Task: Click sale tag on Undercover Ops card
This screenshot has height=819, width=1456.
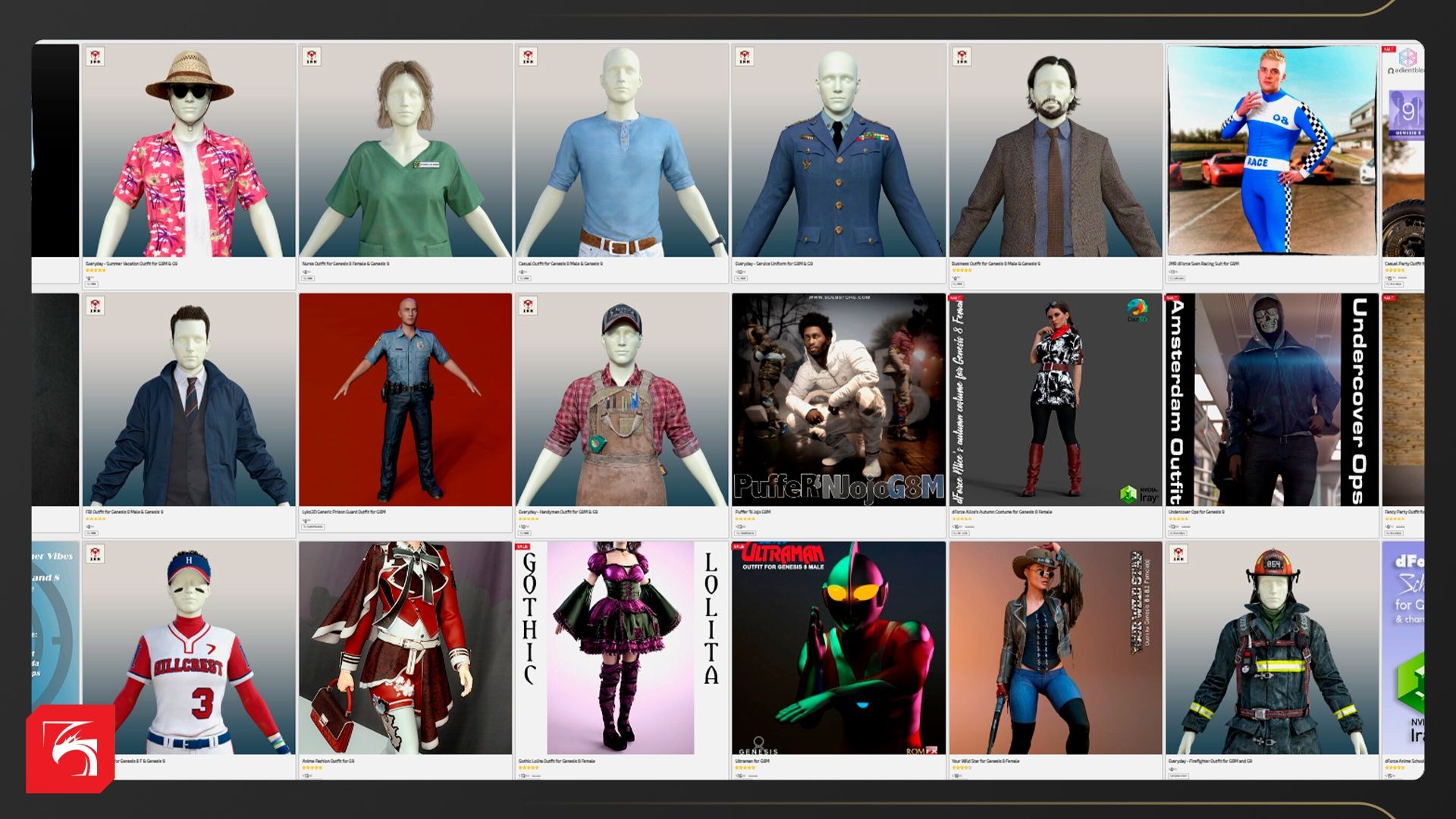Action: point(1172,298)
